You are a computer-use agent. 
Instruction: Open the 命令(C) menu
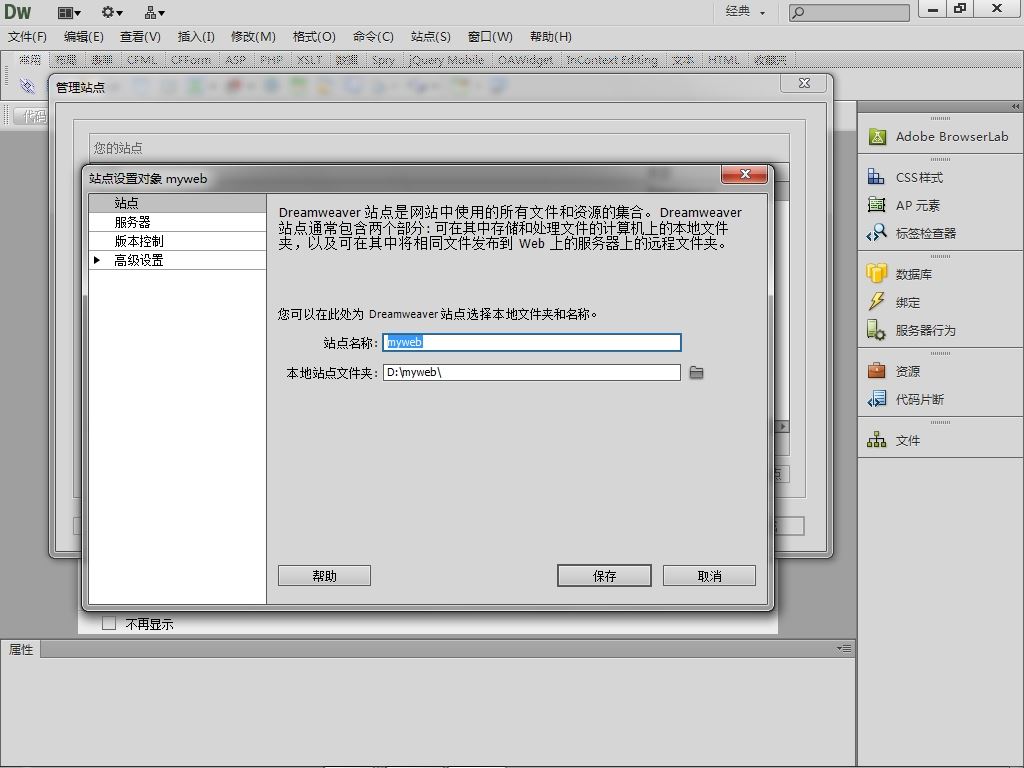tap(373, 37)
